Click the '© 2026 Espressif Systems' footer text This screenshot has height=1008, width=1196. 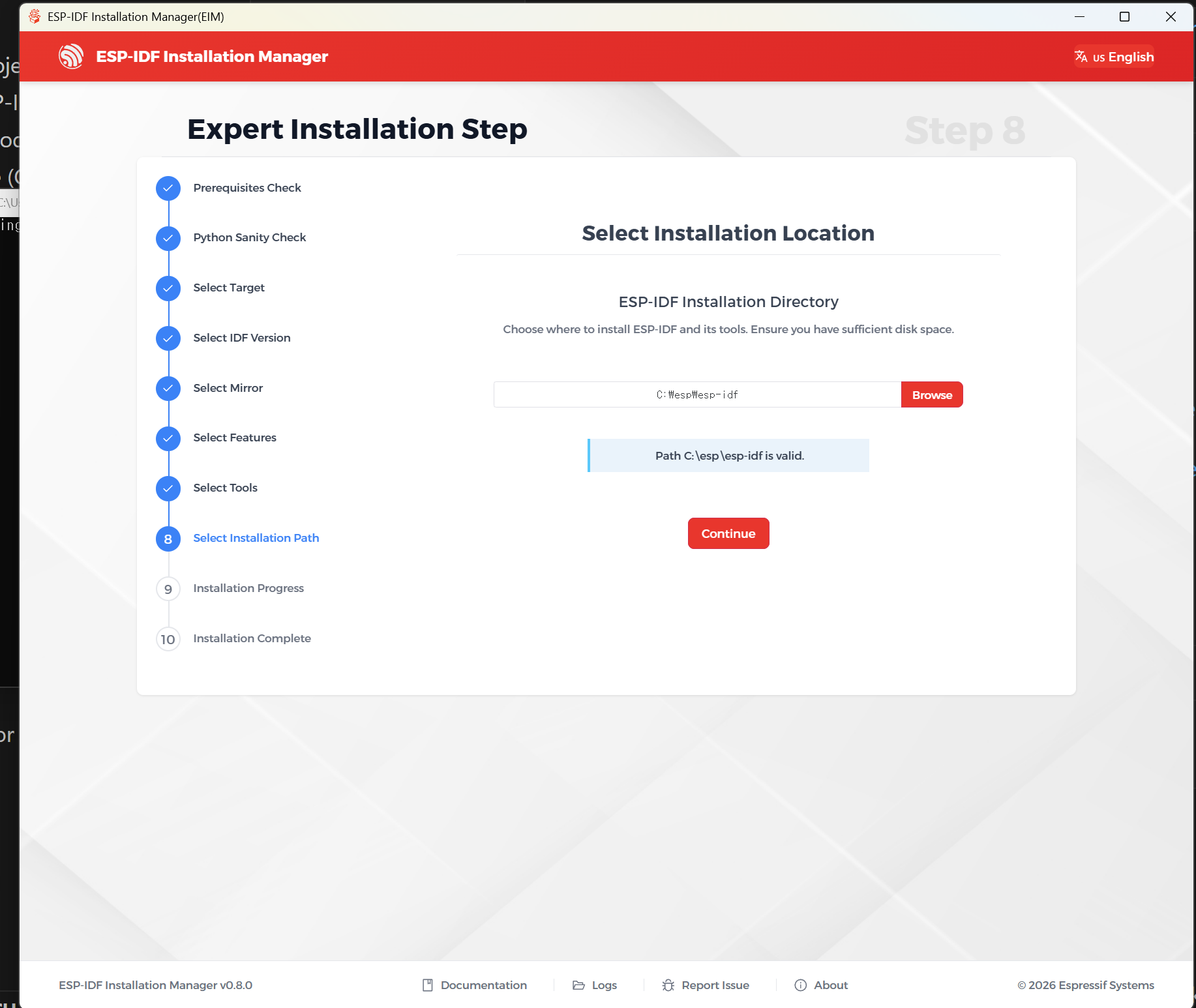tap(1086, 985)
